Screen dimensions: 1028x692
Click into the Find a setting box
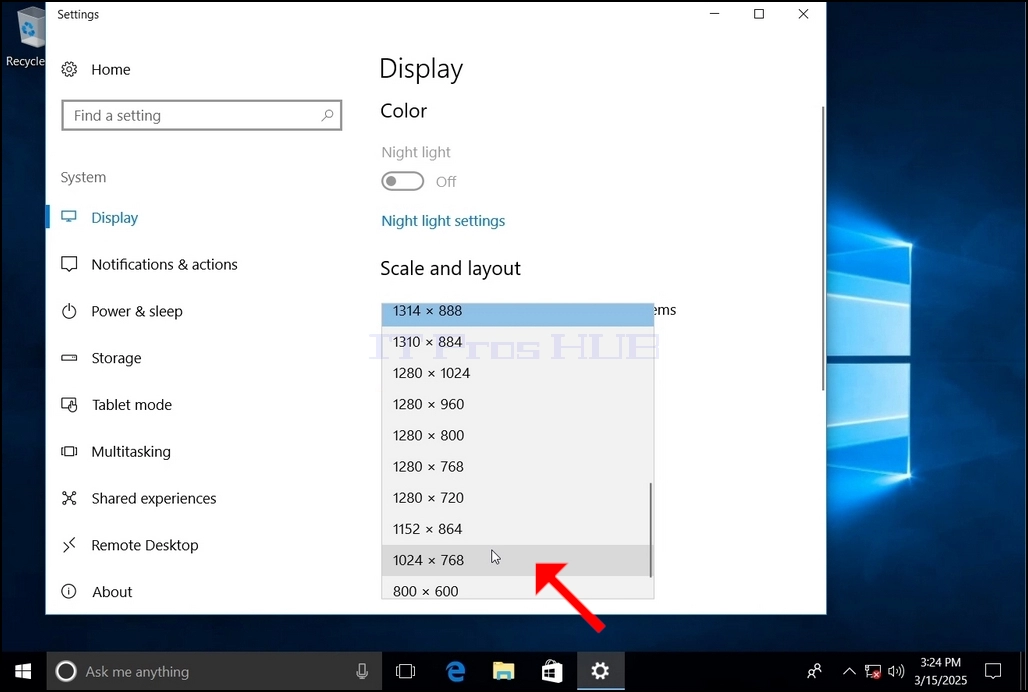point(201,115)
